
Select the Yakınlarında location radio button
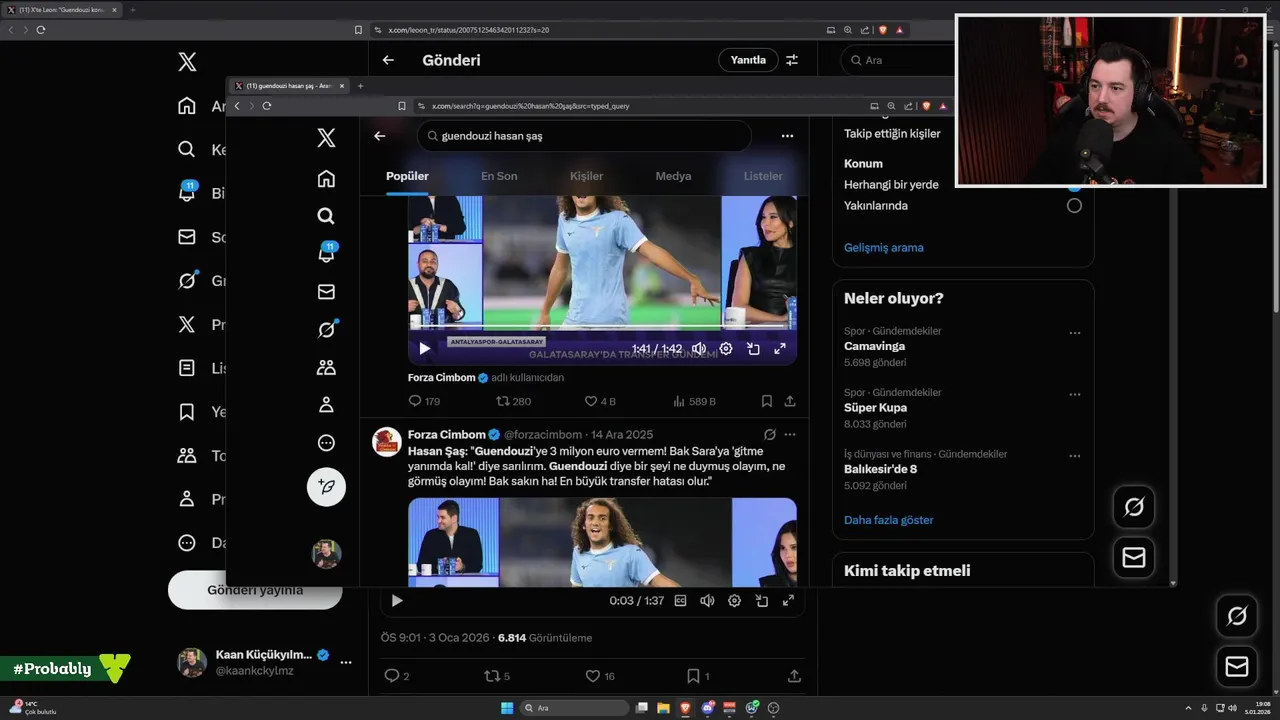click(1074, 206)
